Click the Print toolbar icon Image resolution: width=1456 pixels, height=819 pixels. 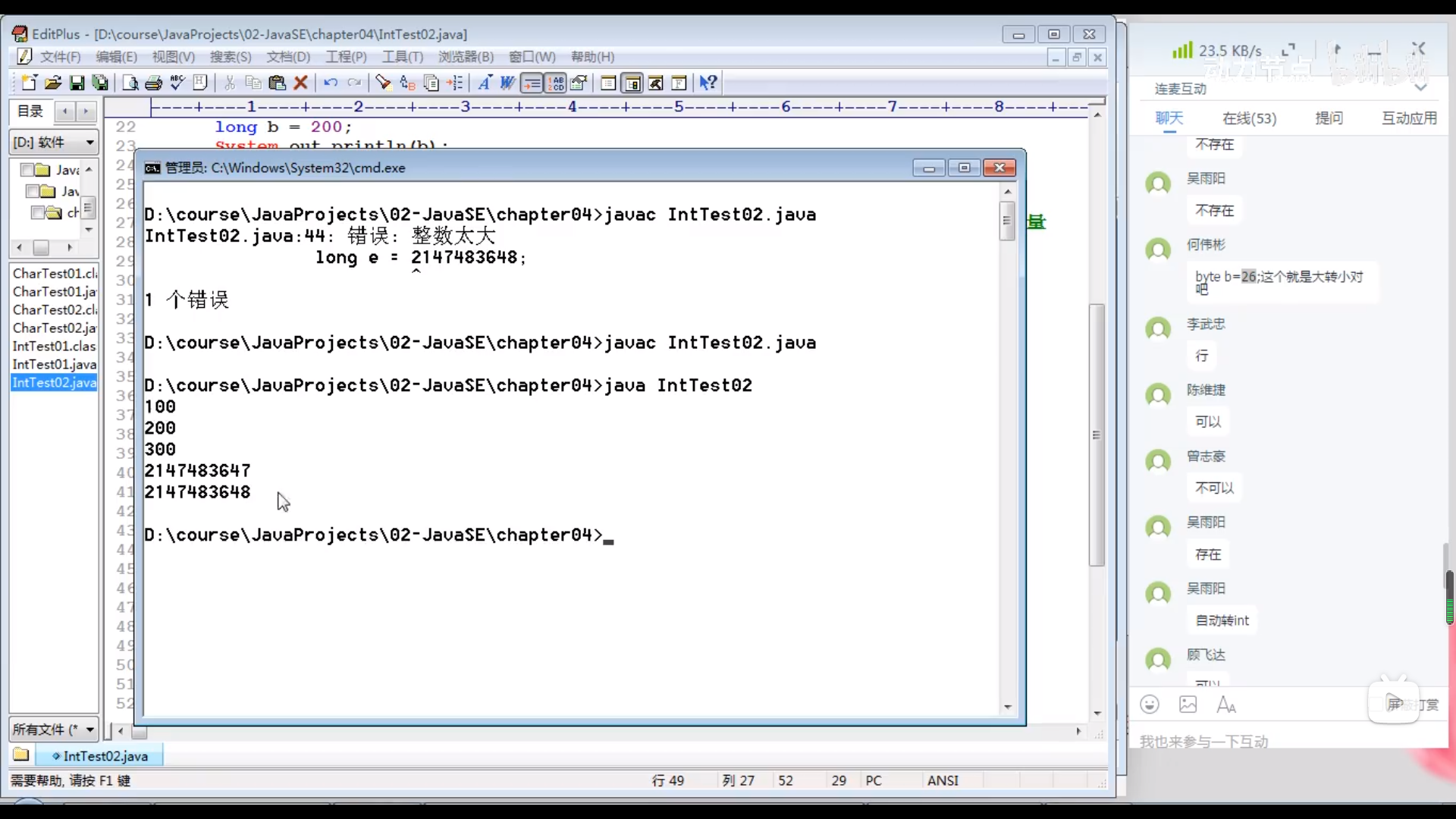point(154,83)
